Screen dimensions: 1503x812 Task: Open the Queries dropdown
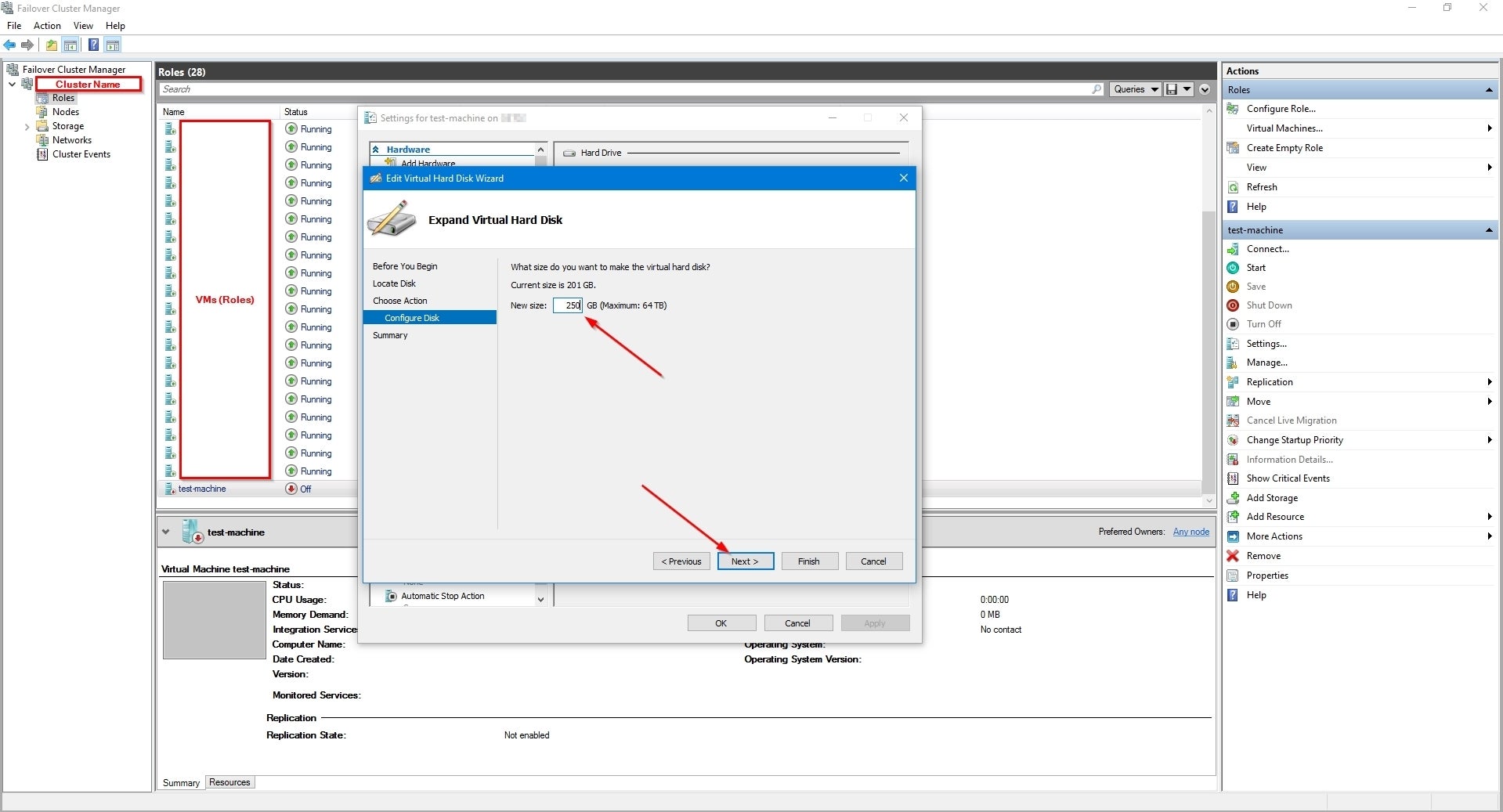click(1134, 89)
